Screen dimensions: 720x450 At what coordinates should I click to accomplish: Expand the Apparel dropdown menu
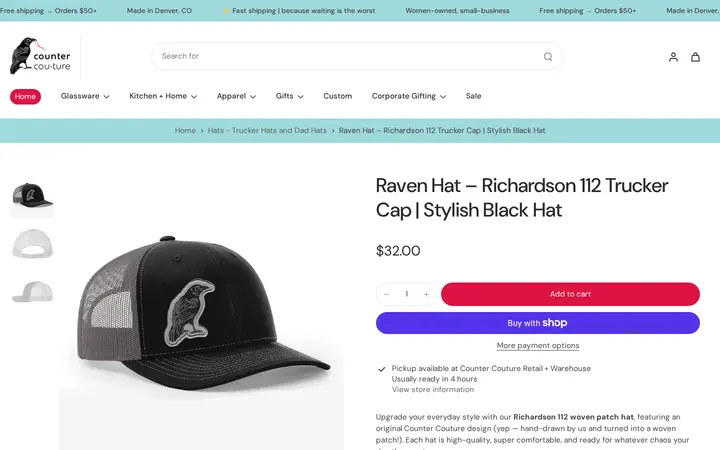pos(236,96)
